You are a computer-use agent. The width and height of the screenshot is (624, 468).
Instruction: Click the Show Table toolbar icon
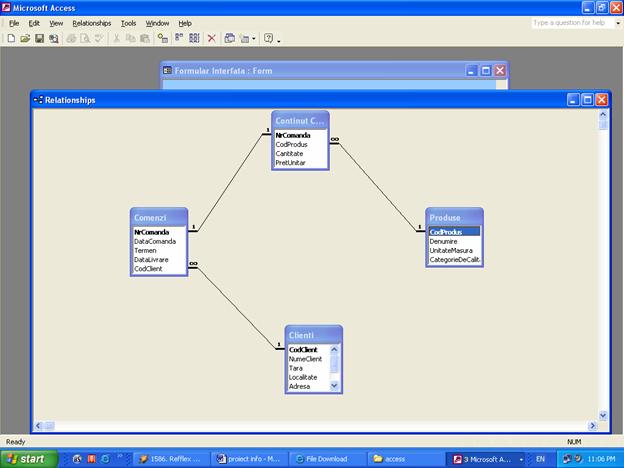(x=162, y=38)
